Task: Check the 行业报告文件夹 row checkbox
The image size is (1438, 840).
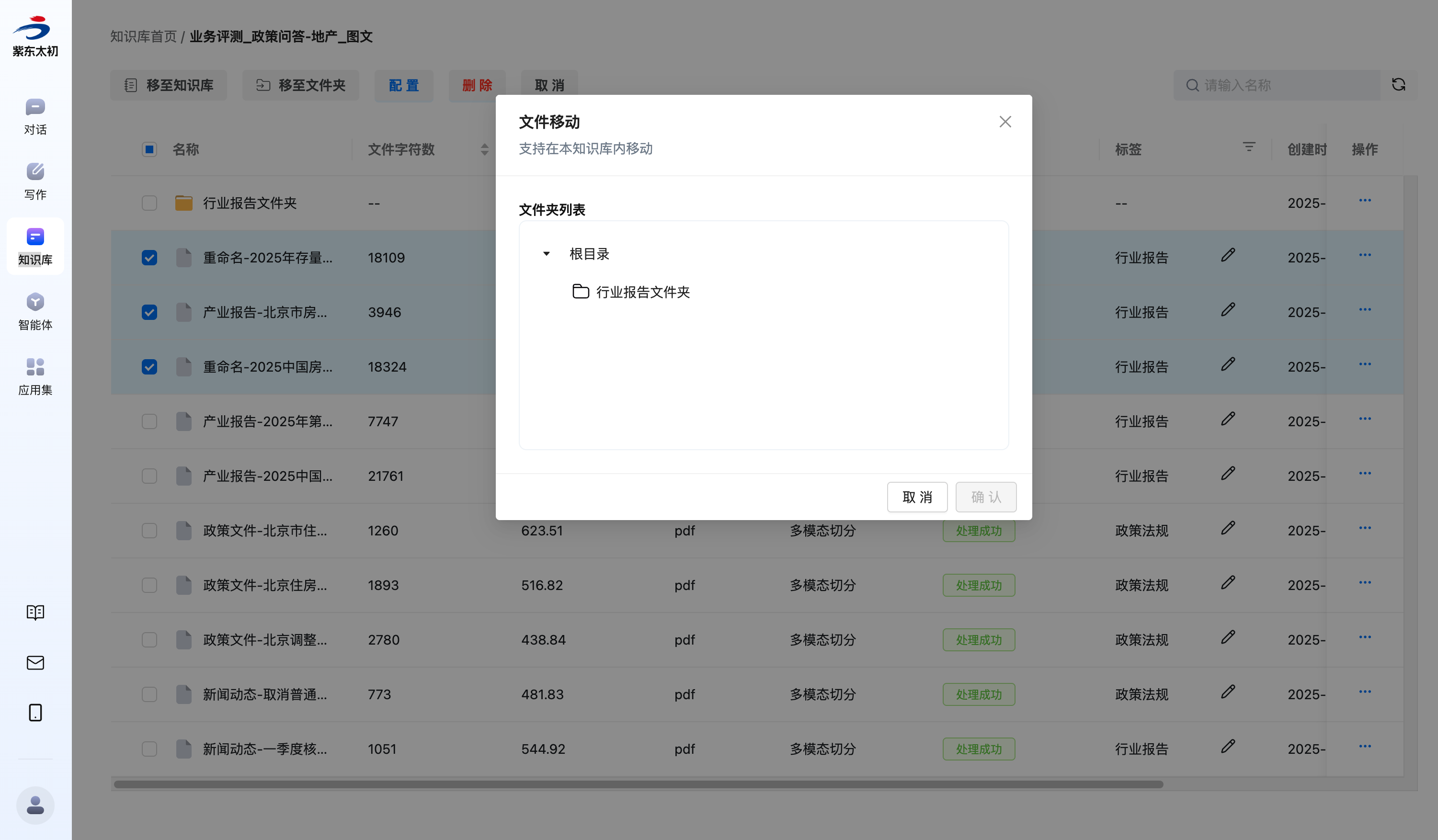Action: click(x=149, y=203)
